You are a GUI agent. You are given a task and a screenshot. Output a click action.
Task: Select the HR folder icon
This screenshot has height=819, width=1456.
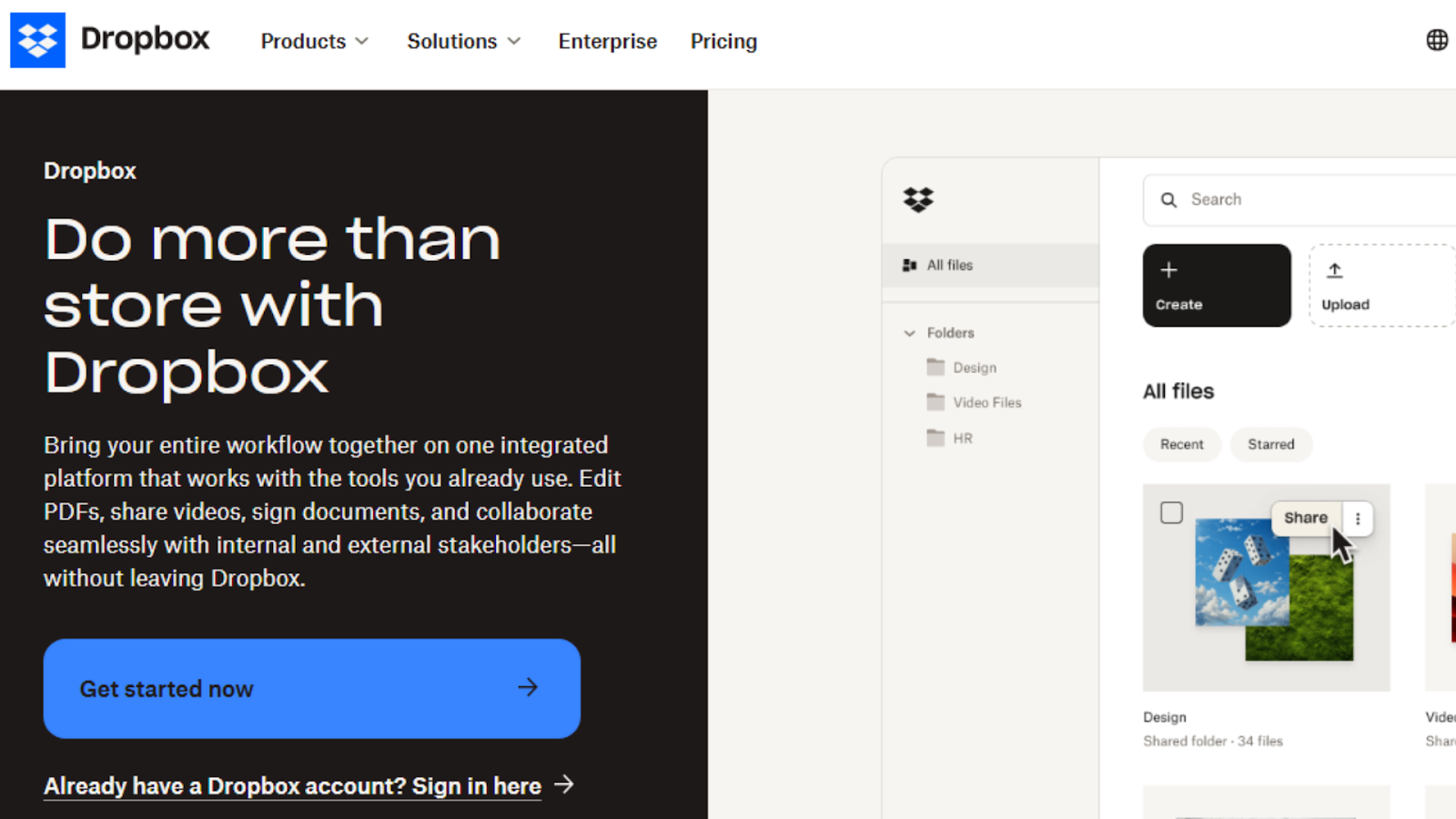[x=936, y=438]
